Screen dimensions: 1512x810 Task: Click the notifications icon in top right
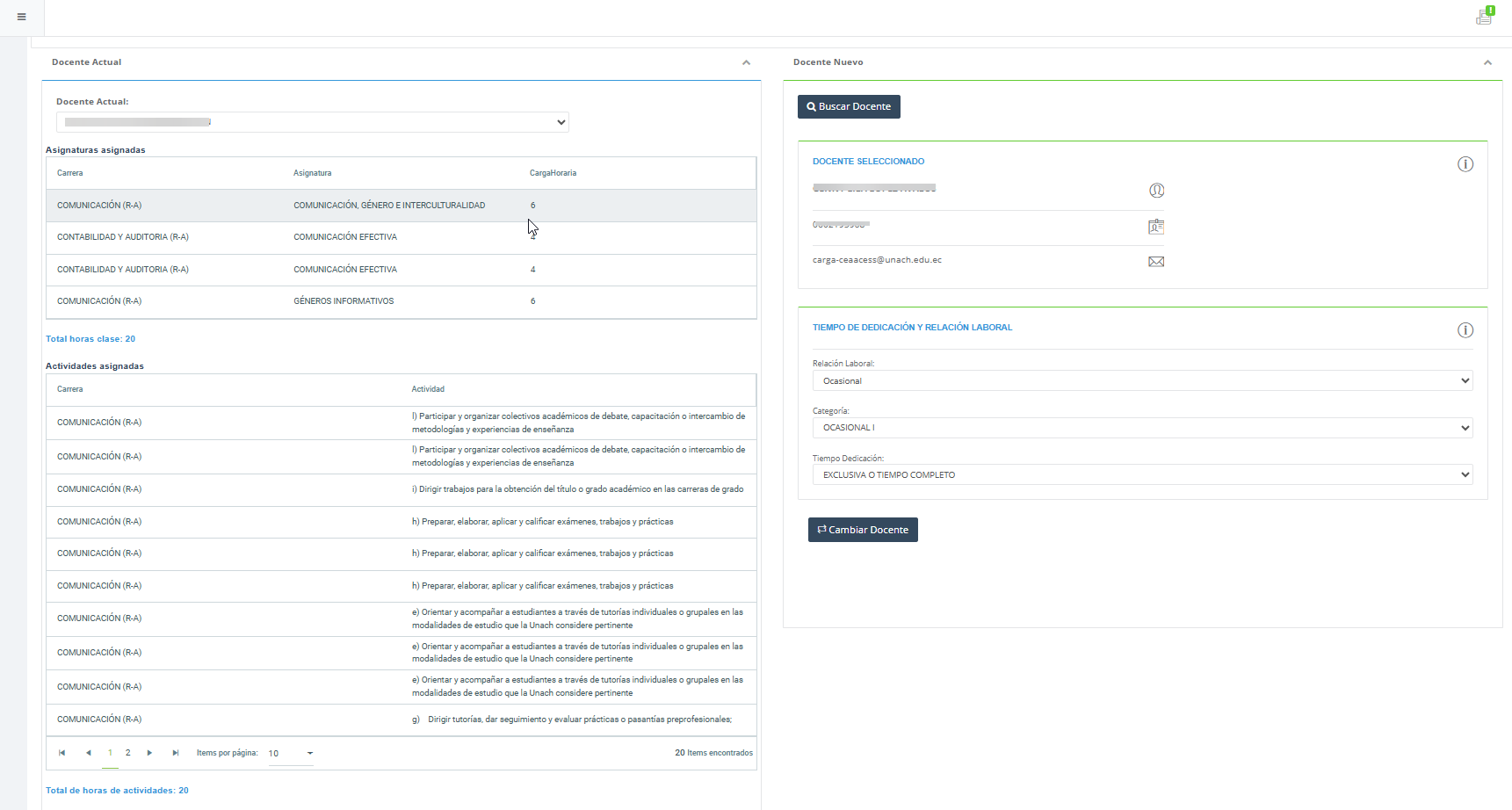1484,17
